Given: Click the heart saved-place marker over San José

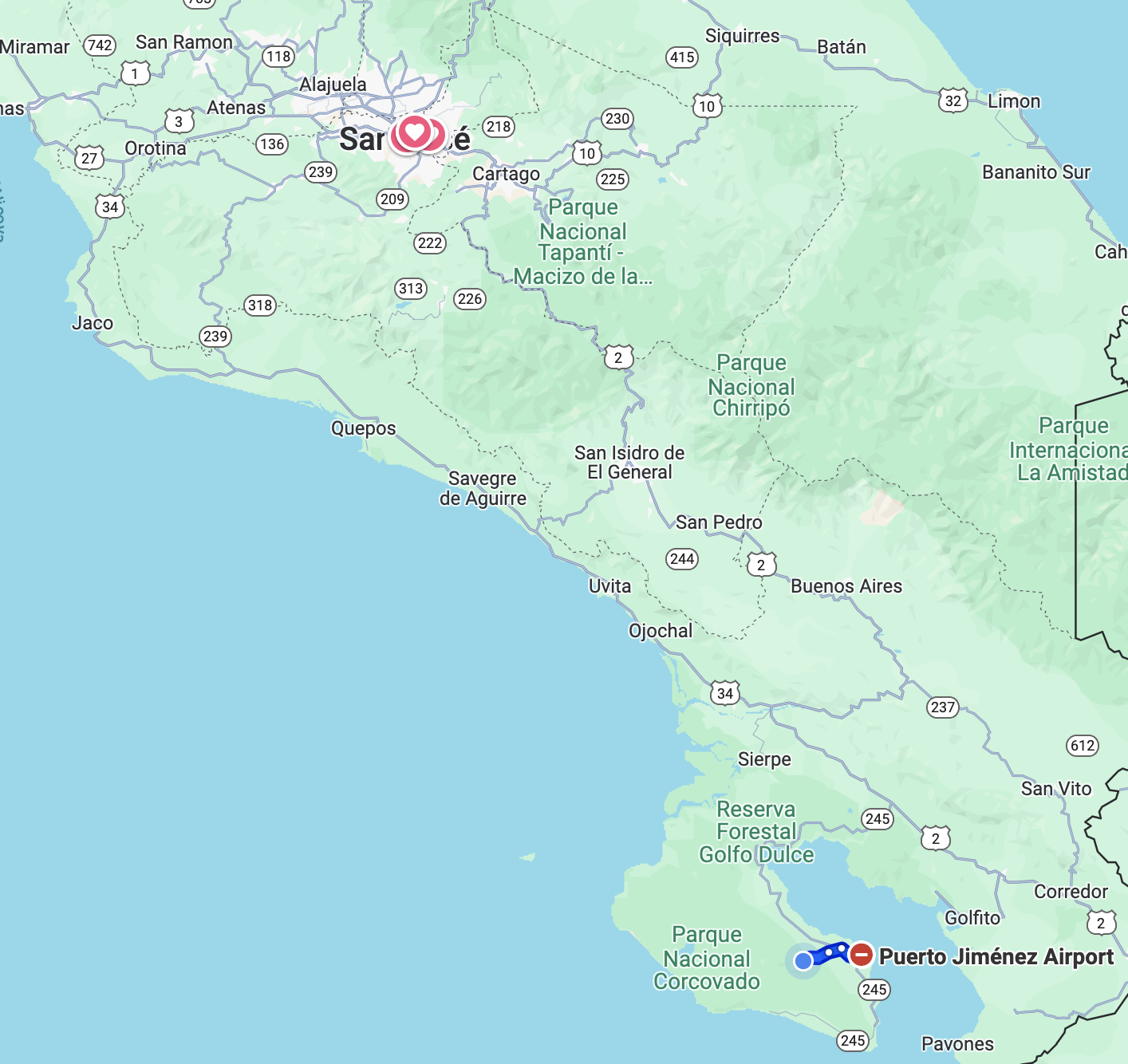Looking at the screenshot, I should (414, 132).
